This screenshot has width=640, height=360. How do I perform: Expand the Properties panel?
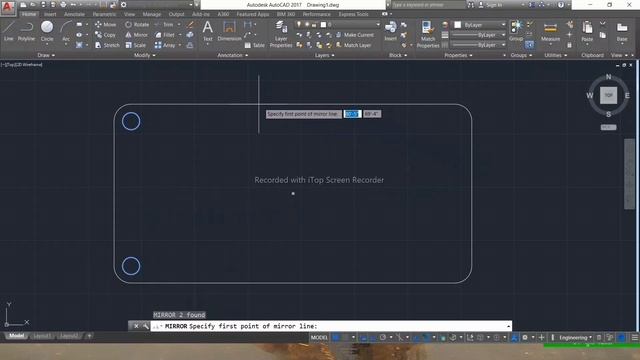point(458,55)
